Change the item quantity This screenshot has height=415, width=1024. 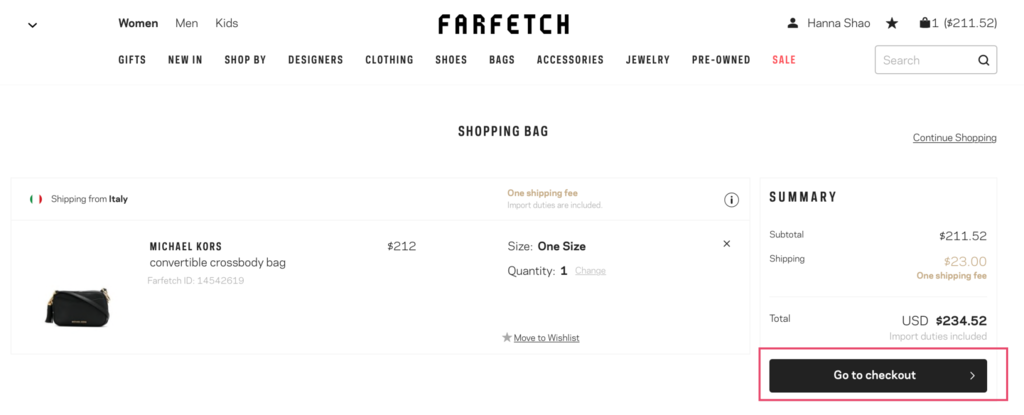point(590,271)
